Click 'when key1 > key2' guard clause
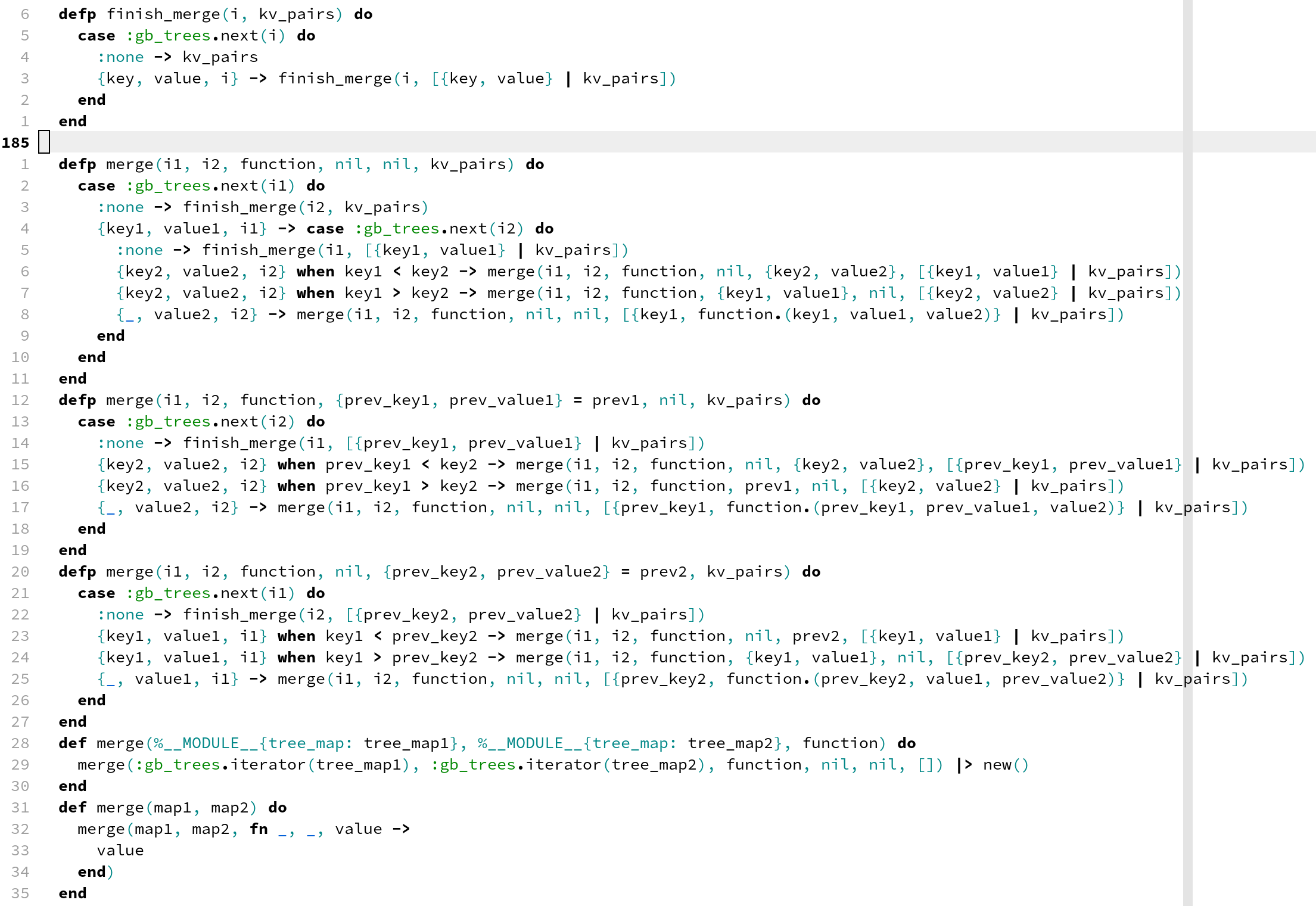 (373, 293)
